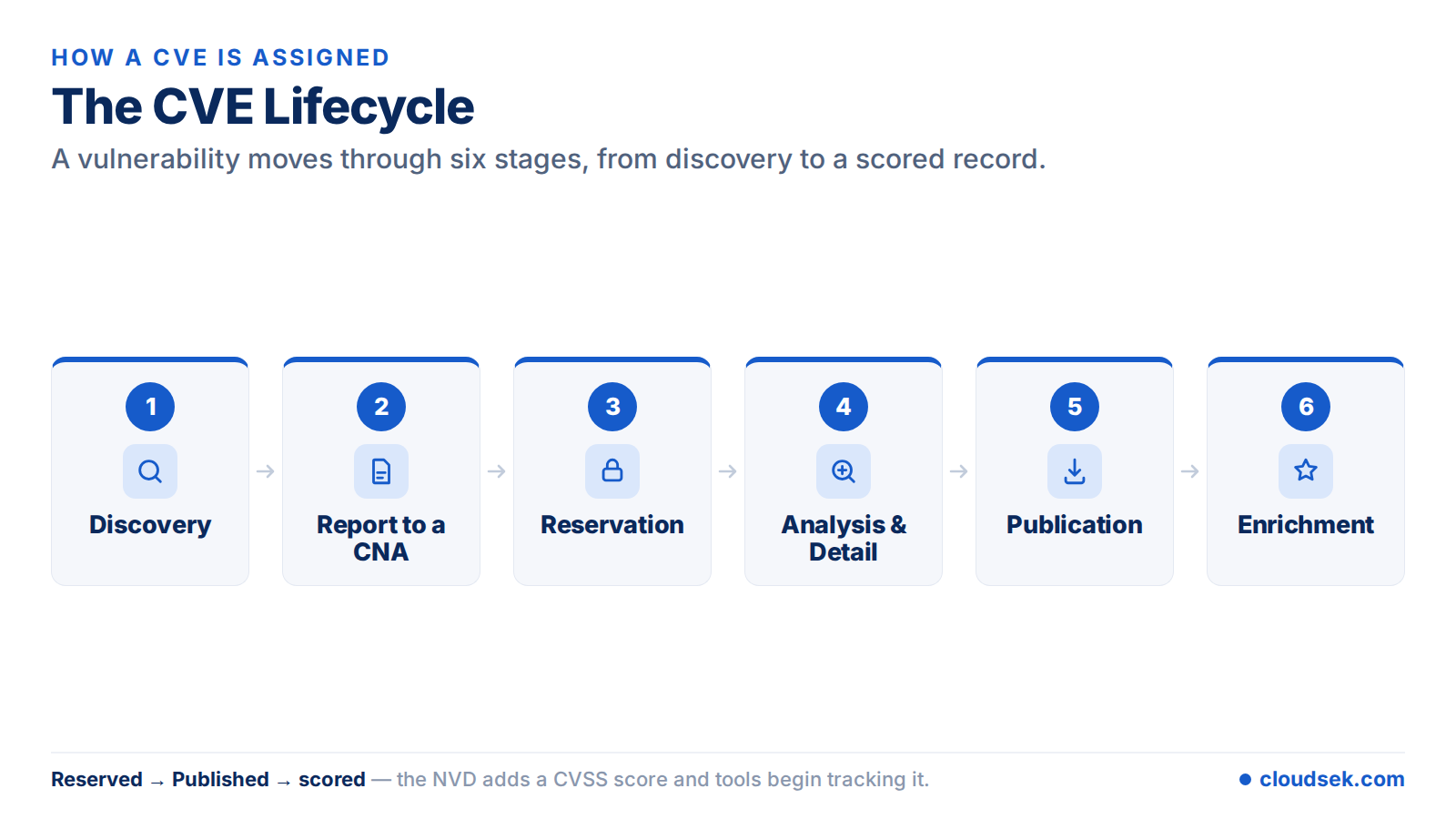The width and height of the screenshot is (1456, 819).
Task: Select the number 3 circle badge
Action: (612, 407)
